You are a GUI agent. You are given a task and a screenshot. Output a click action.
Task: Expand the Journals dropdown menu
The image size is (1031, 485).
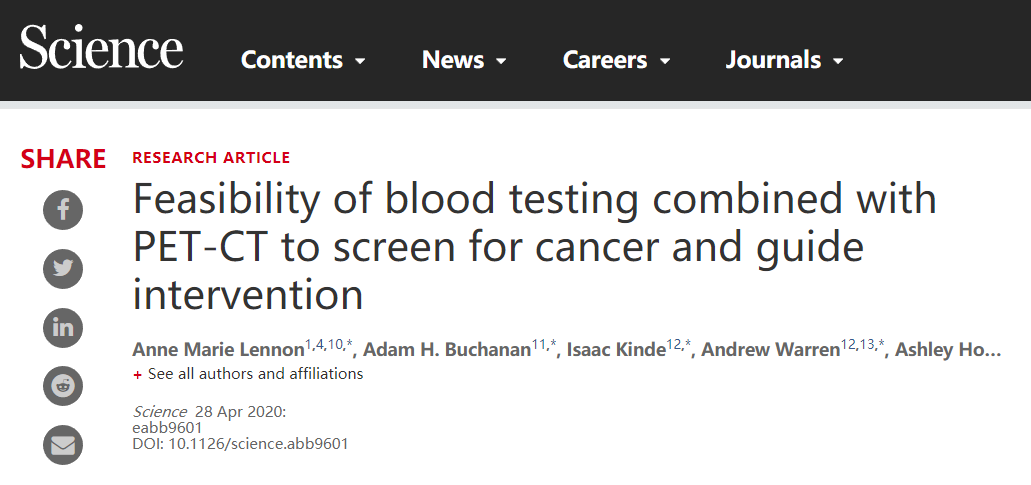coord(784,60)
